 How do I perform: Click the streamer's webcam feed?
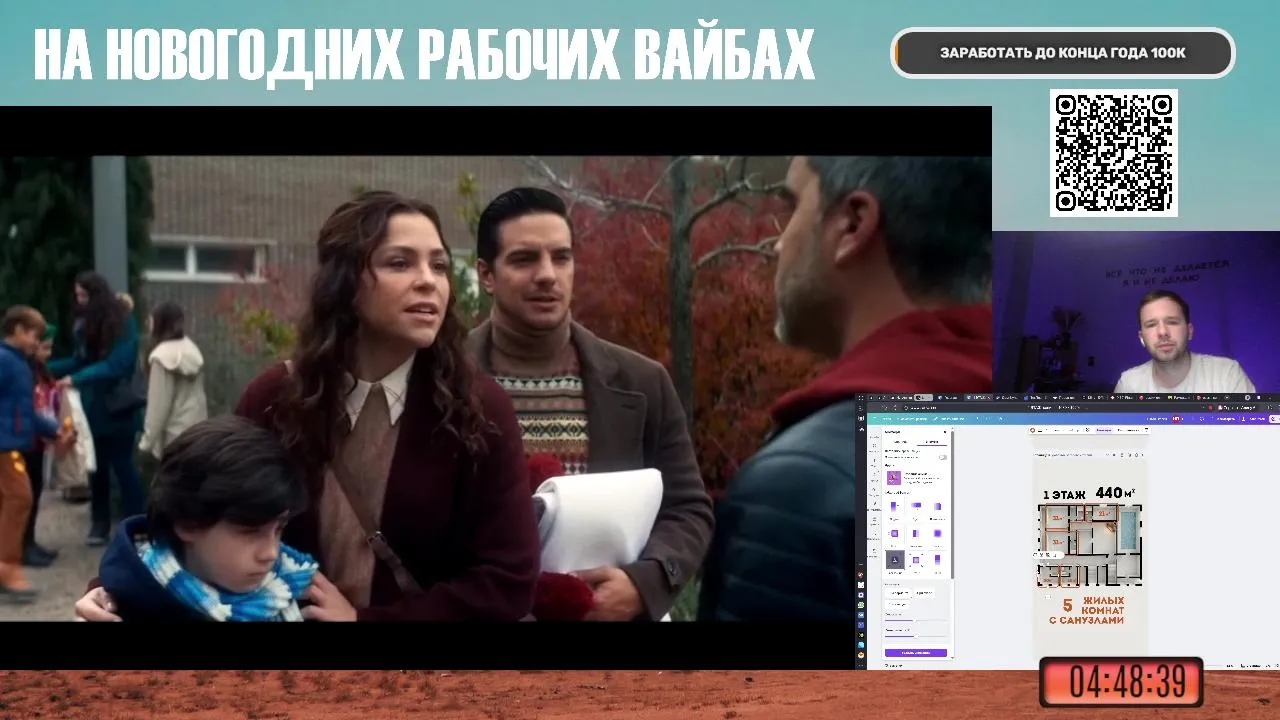coord(1136,312)
